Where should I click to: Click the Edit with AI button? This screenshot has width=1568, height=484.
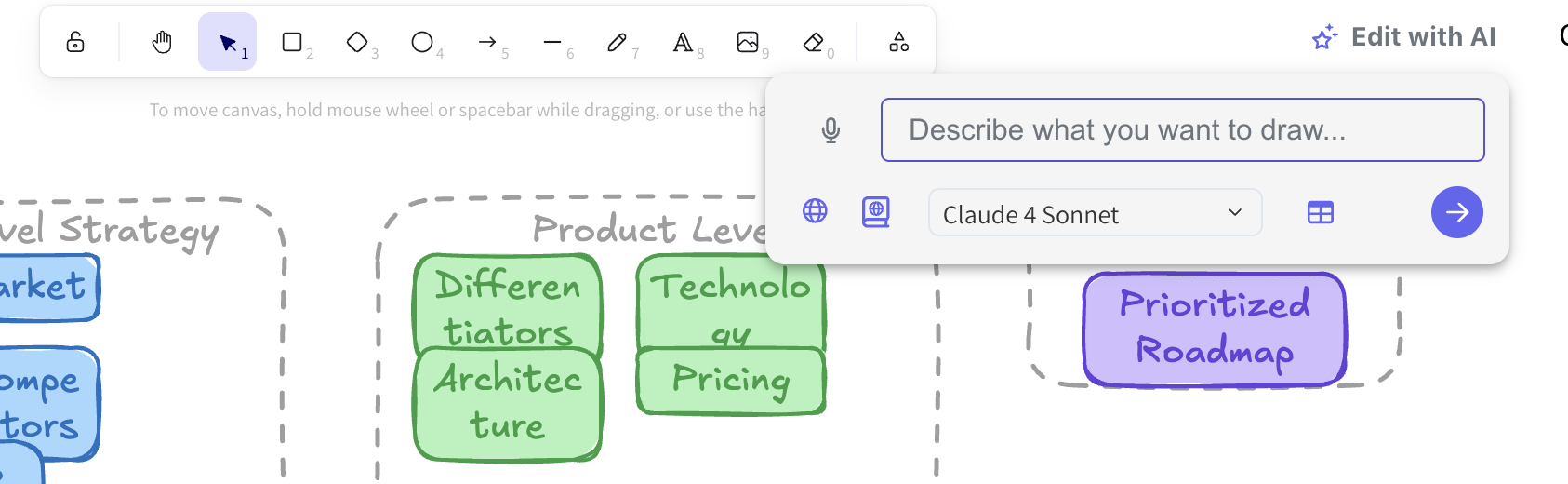coord(1403,37)
